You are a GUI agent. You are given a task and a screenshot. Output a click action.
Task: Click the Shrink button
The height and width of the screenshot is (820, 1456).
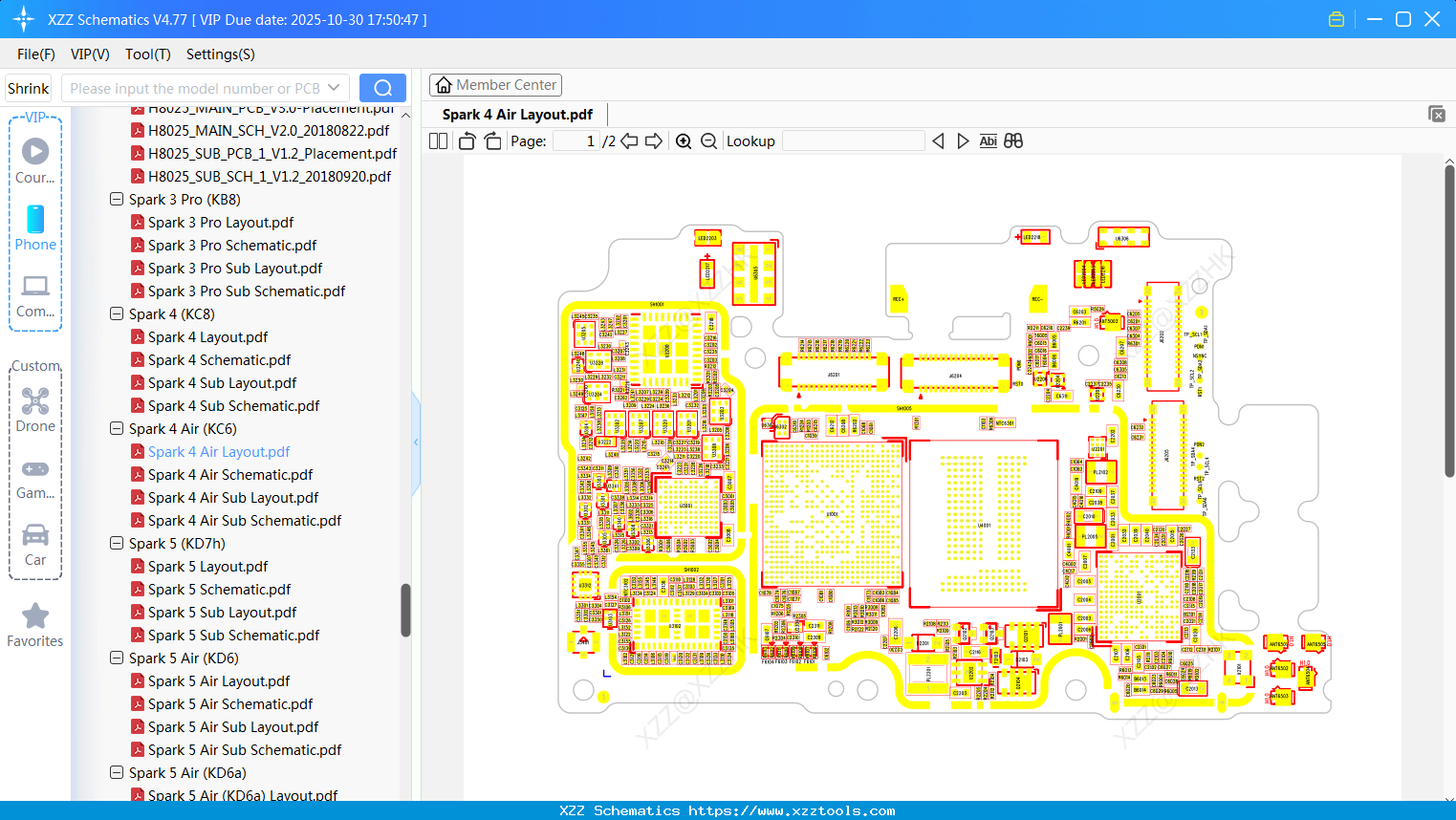pos(28,87)
